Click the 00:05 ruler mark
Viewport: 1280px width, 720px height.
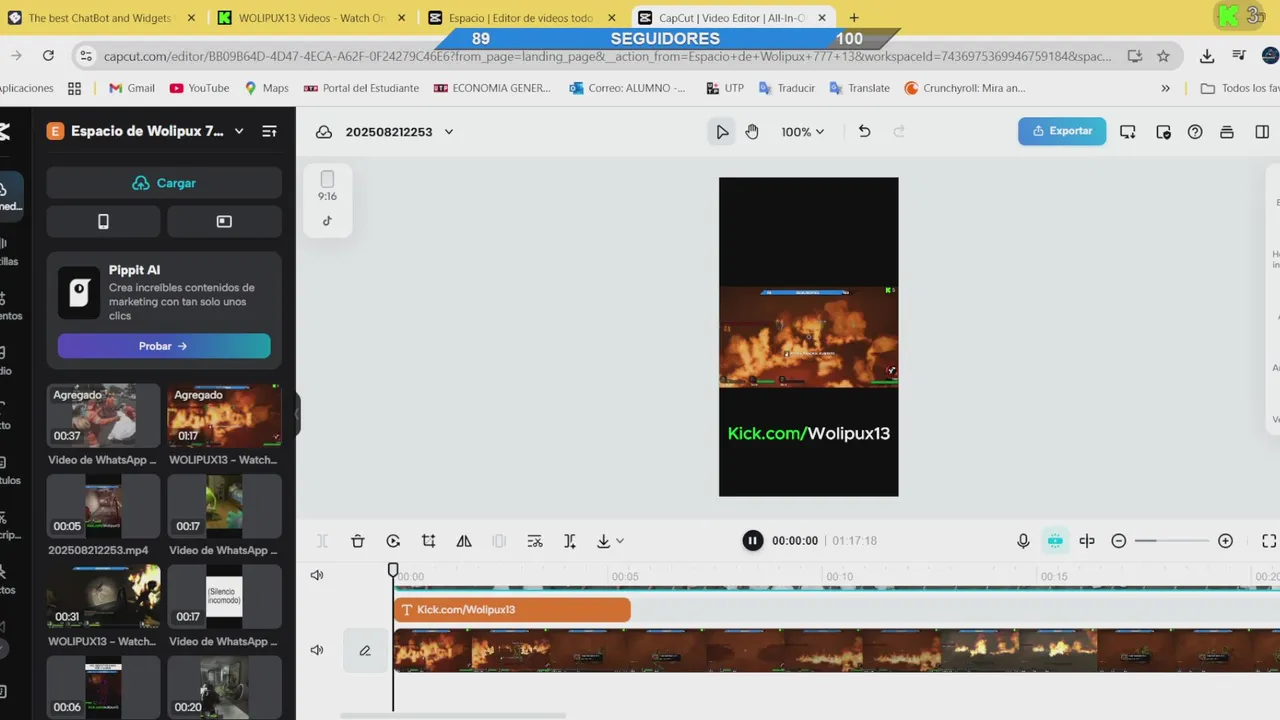(625, 577)
